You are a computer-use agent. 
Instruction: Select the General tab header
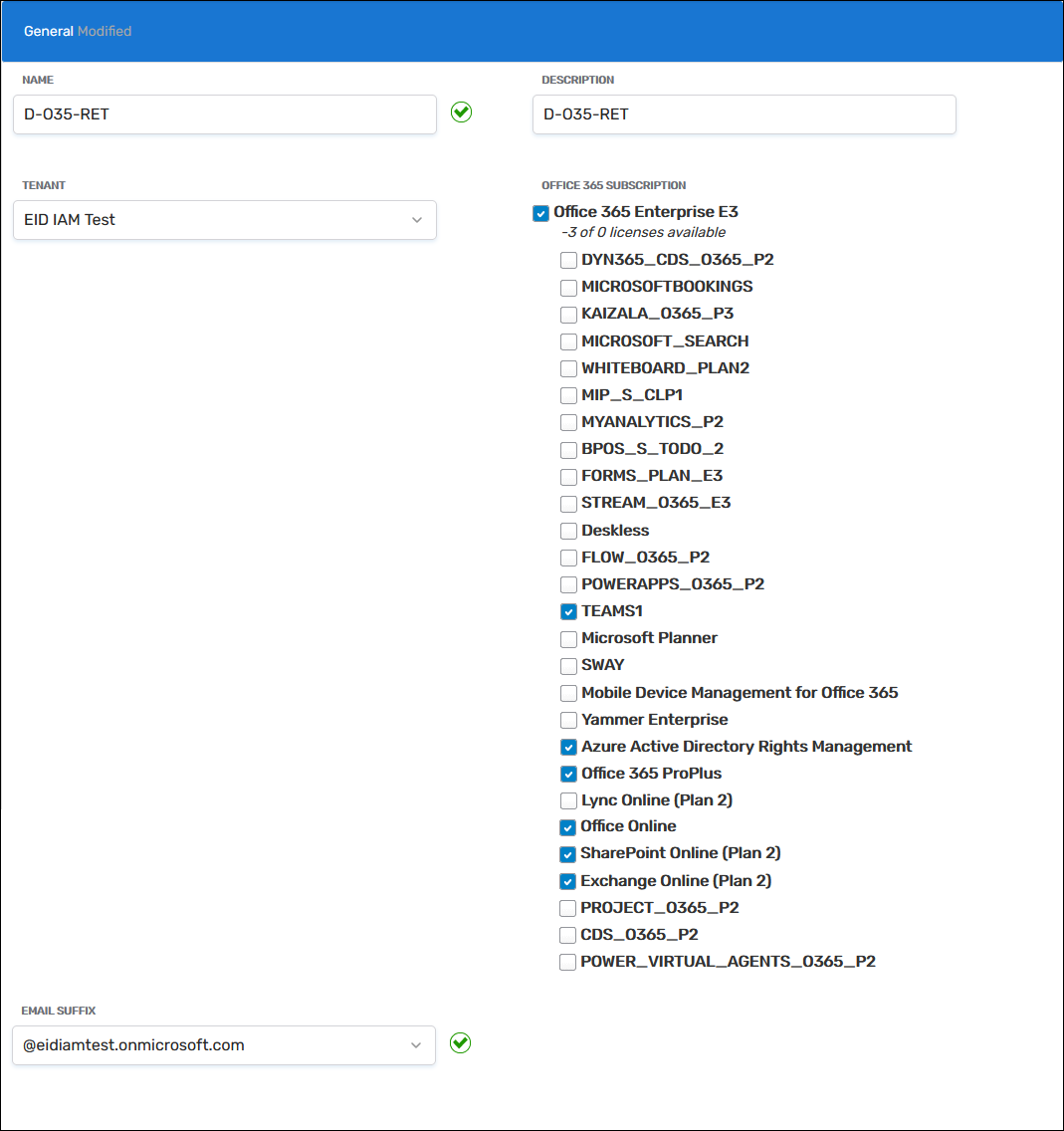49,31
